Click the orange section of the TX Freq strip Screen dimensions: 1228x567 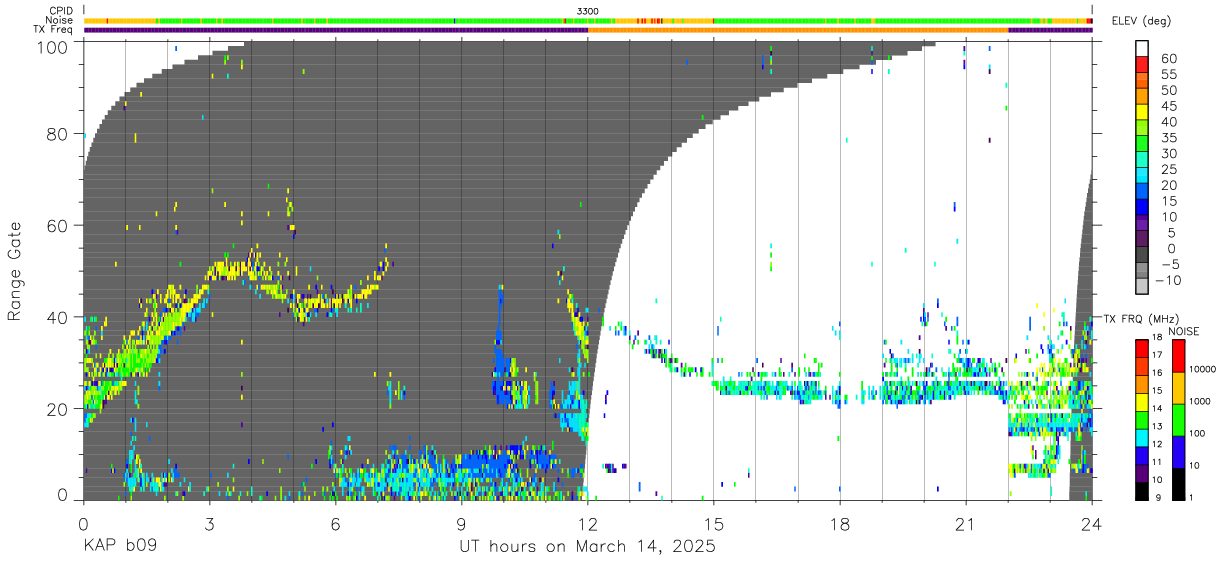point(798,30)
